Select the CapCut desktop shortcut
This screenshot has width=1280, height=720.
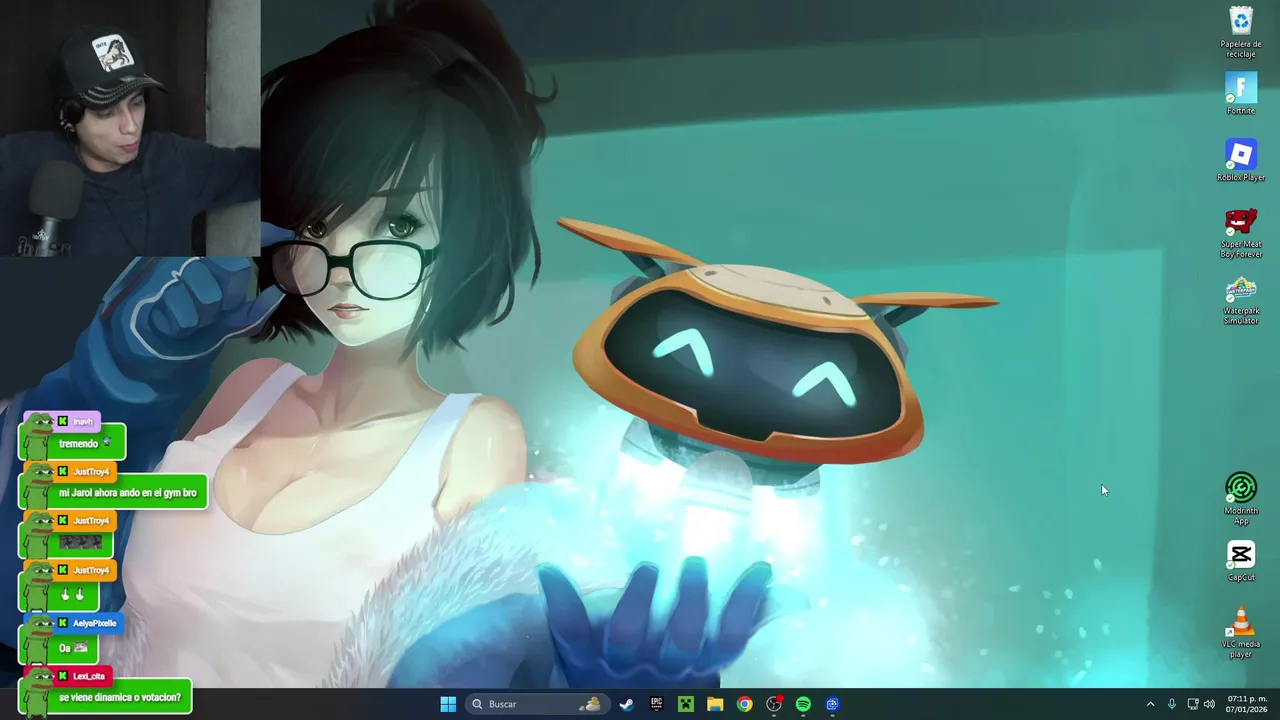click(x=1241, y=560)
